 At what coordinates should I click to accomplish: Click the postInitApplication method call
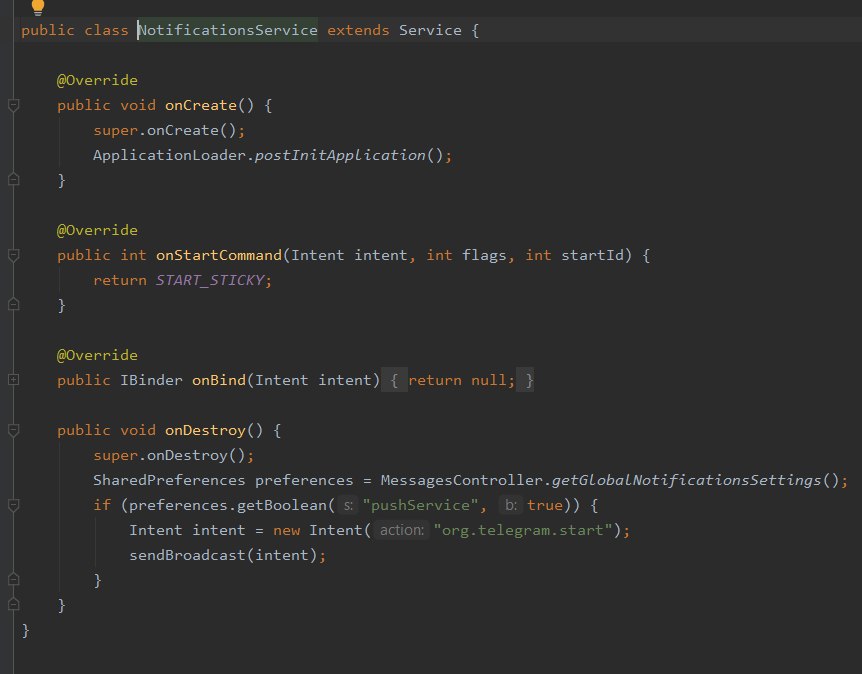coord(340,156)
